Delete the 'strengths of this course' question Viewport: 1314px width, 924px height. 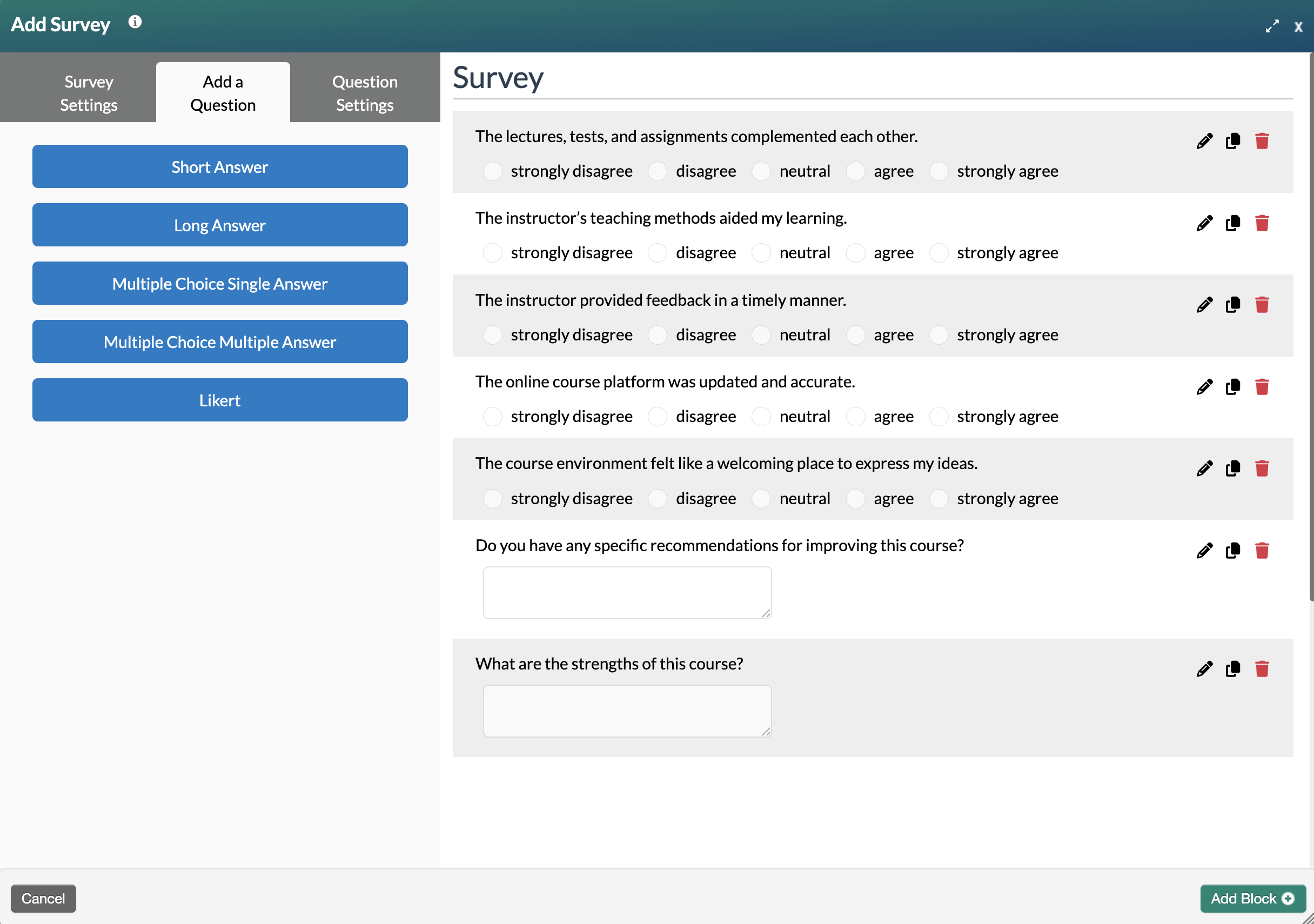(1262, 668)
